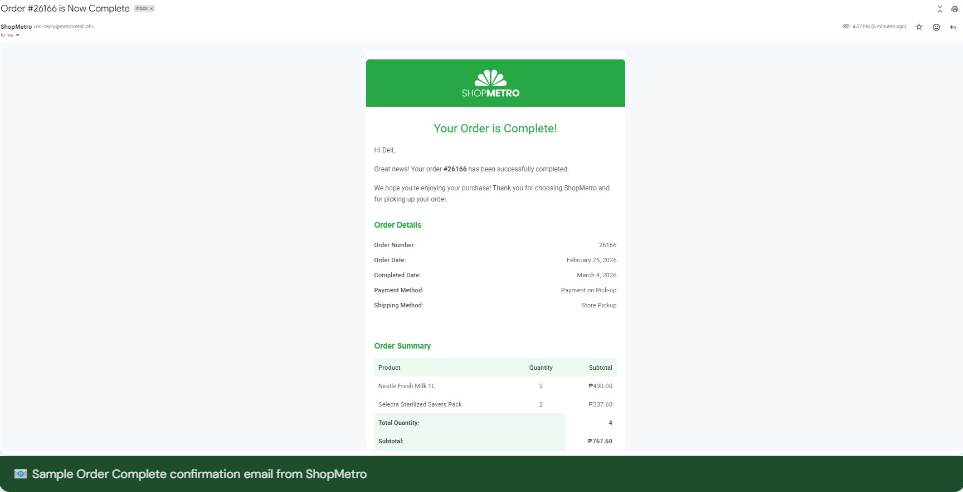
Task: Click the "Quantity" column header
Action: click(x=541, y=367)
